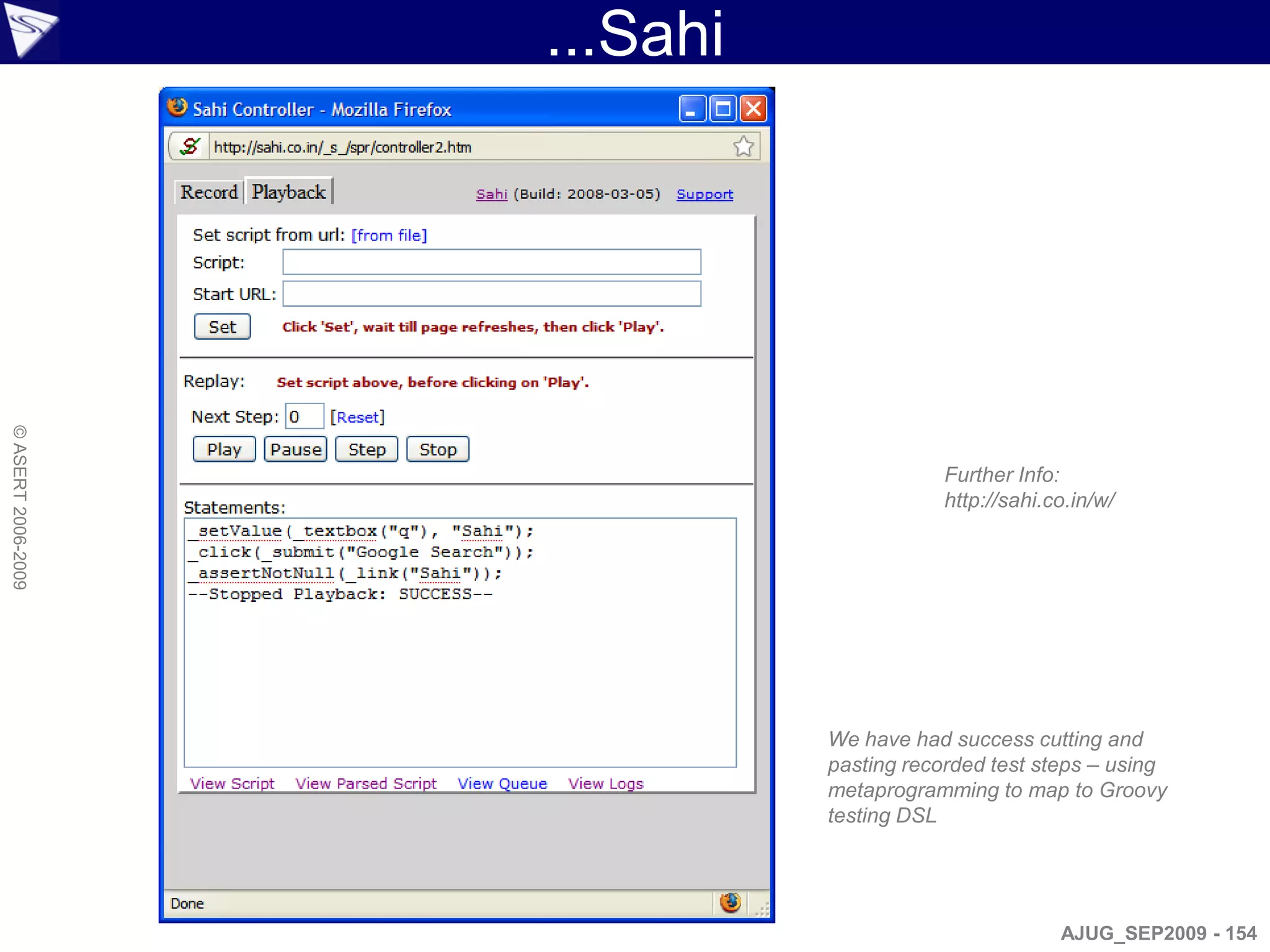This screenshot has height=952, width=1270.
Task: Focus the Script input field
Action: (x=492, y=262)
